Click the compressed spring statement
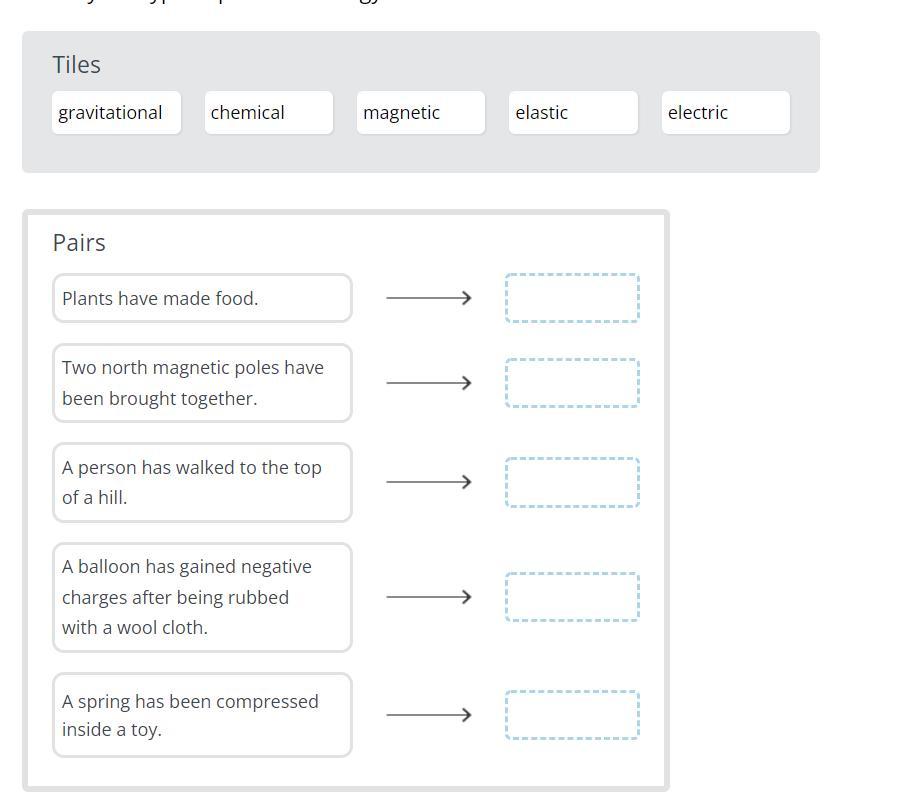 (202, 715)
